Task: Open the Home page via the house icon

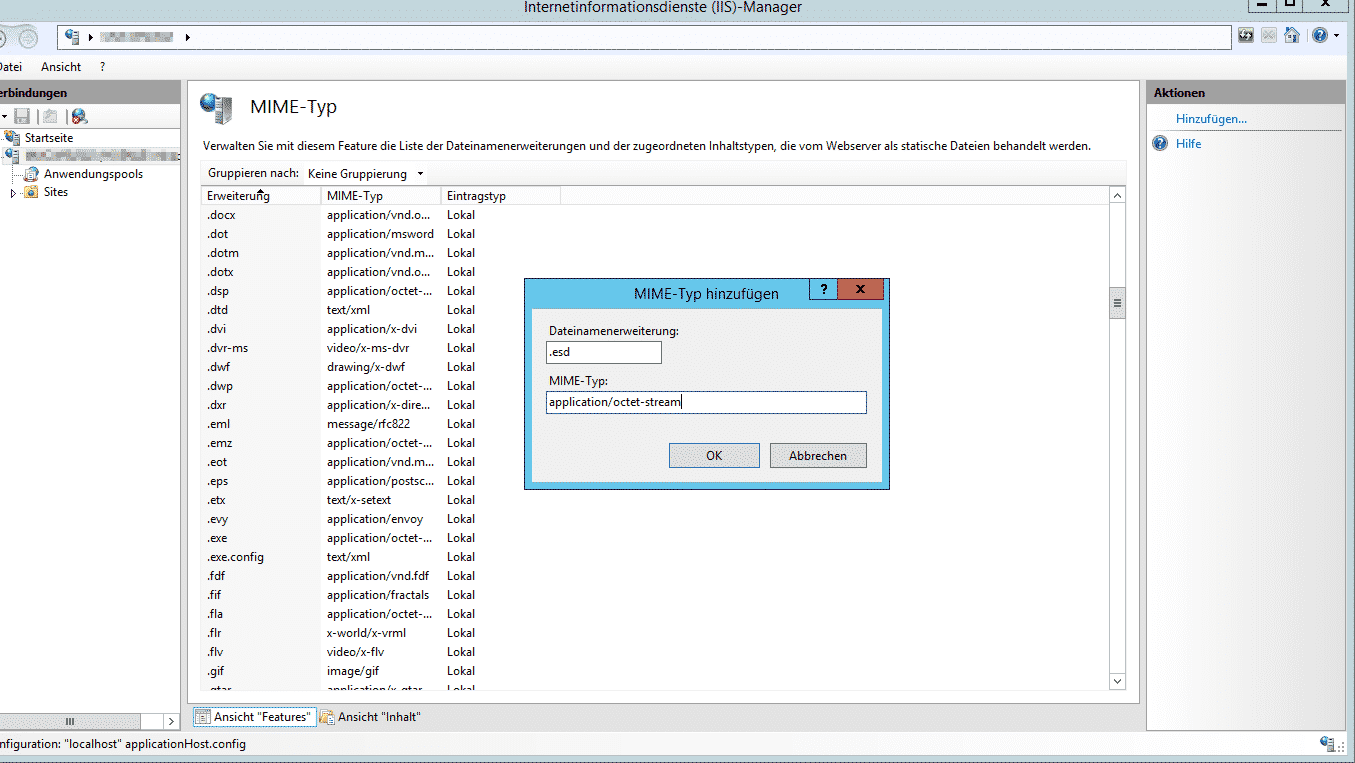Action: (x=1291, y=34)
